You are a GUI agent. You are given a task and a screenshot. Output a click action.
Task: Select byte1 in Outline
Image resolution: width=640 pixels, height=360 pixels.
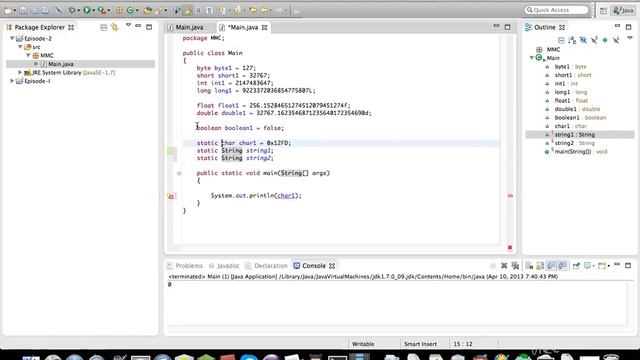[570, 67]
